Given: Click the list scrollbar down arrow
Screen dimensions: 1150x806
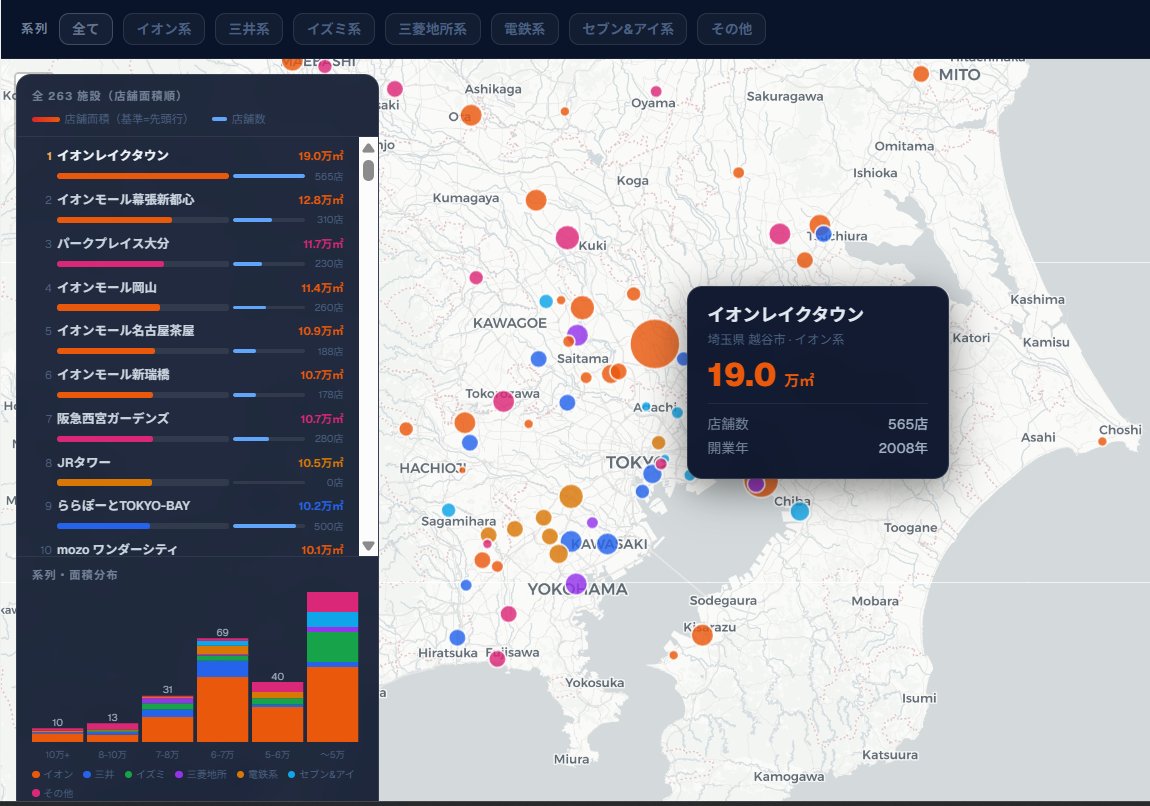Looking at the screenshot, I should pyautogui.click(x=368, y=546).
